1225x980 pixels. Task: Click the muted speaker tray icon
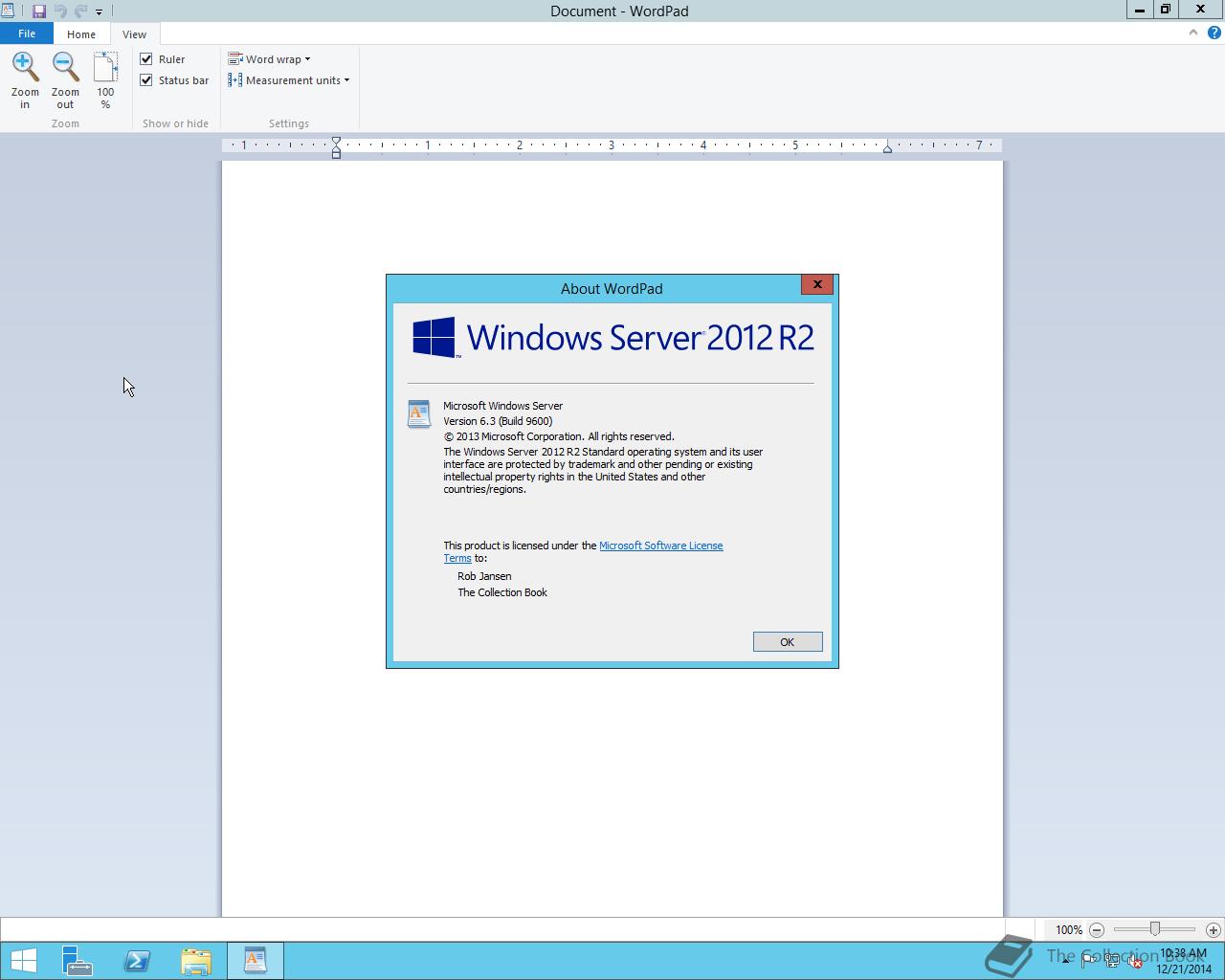1135,962
